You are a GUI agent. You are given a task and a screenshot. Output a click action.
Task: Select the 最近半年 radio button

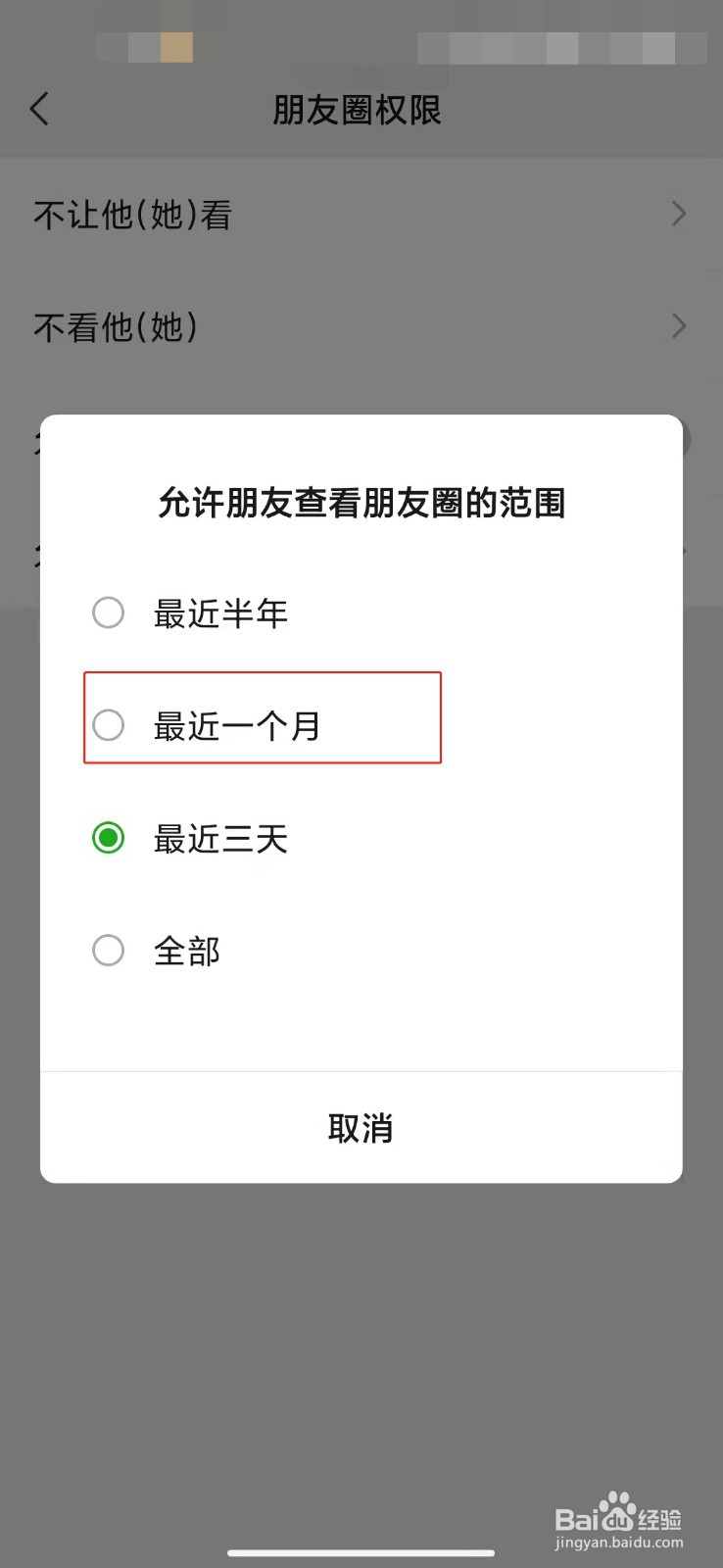pos(108,613)
